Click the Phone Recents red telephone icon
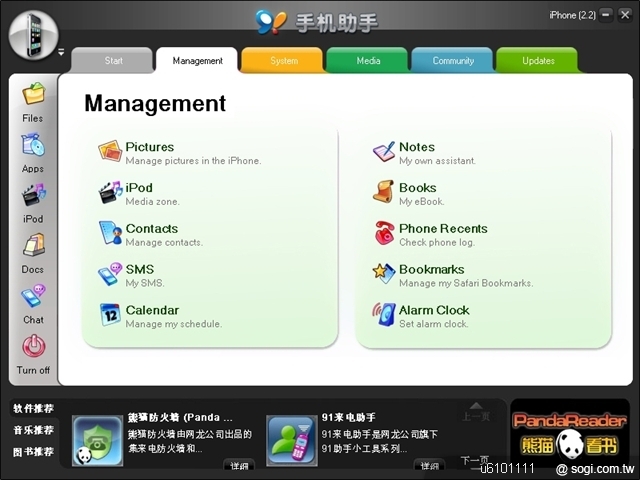 [384, 233]
